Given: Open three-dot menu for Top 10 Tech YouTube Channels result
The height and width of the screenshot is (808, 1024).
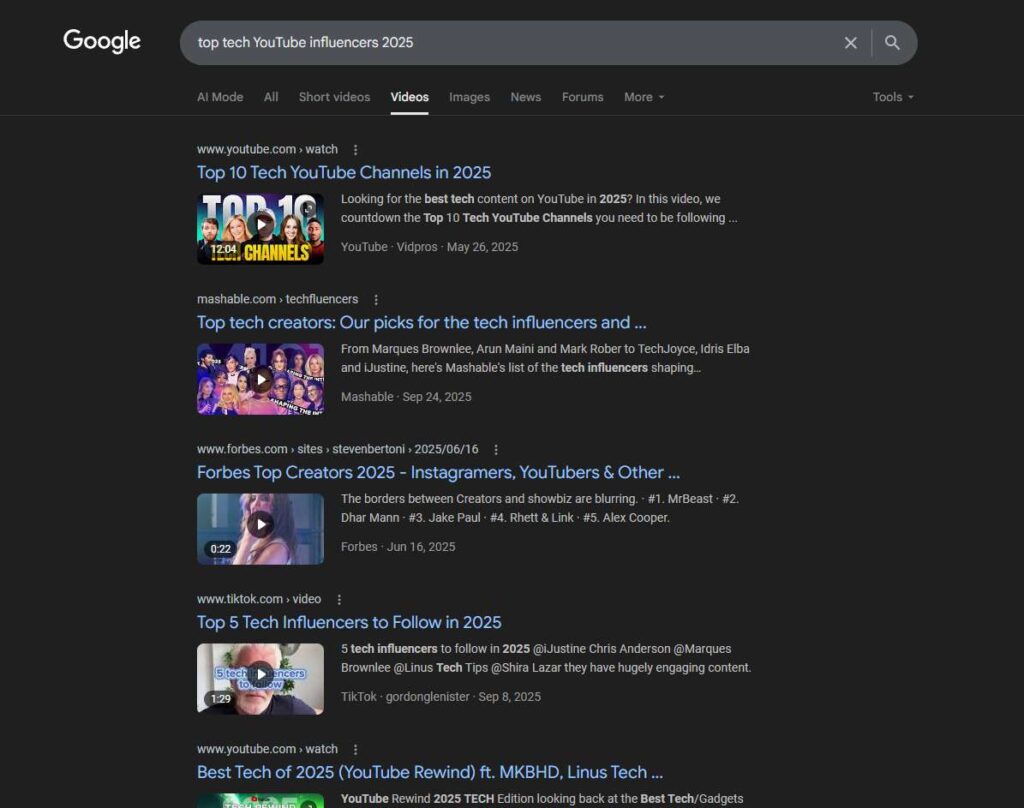Looking at the screenshot, I should 355,150.
